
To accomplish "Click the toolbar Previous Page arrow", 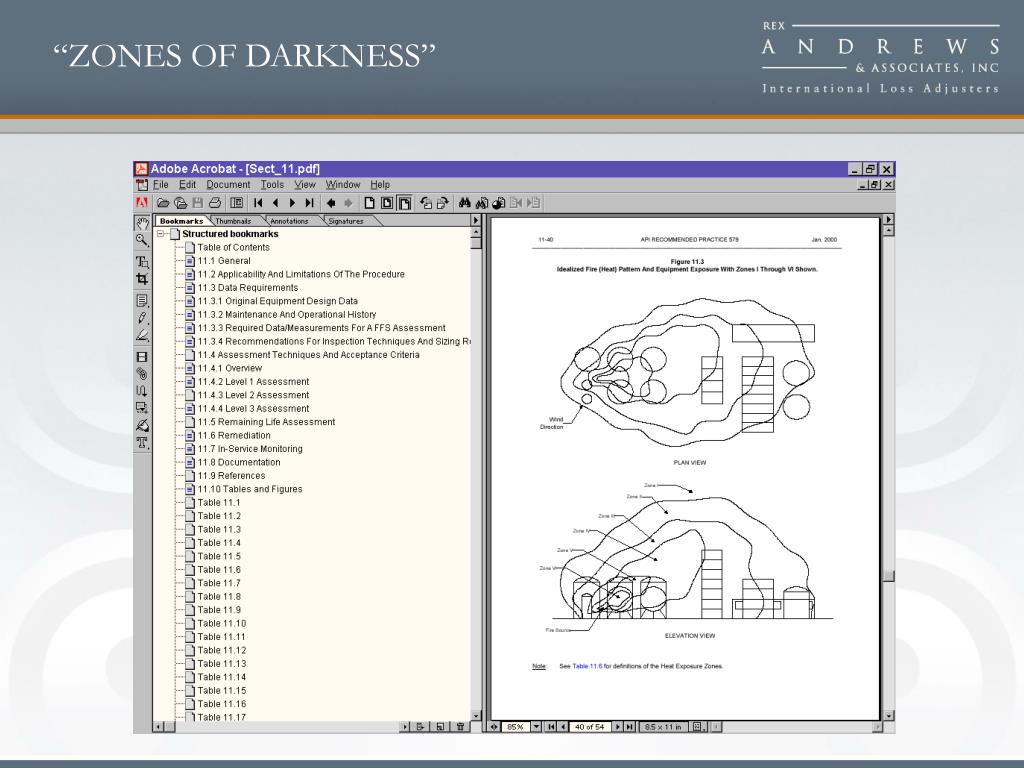I will point(276,203).
